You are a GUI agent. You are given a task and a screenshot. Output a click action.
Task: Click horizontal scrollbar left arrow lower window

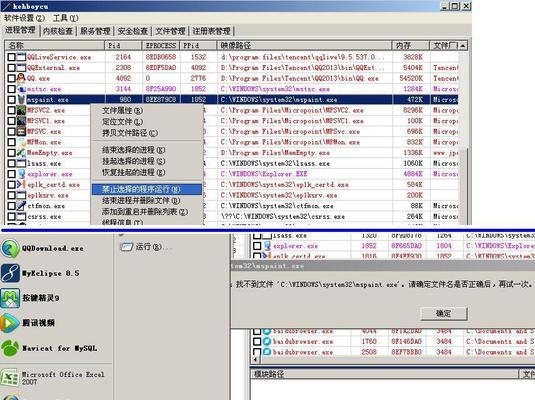pyautogui.click(x=256, y=360)
